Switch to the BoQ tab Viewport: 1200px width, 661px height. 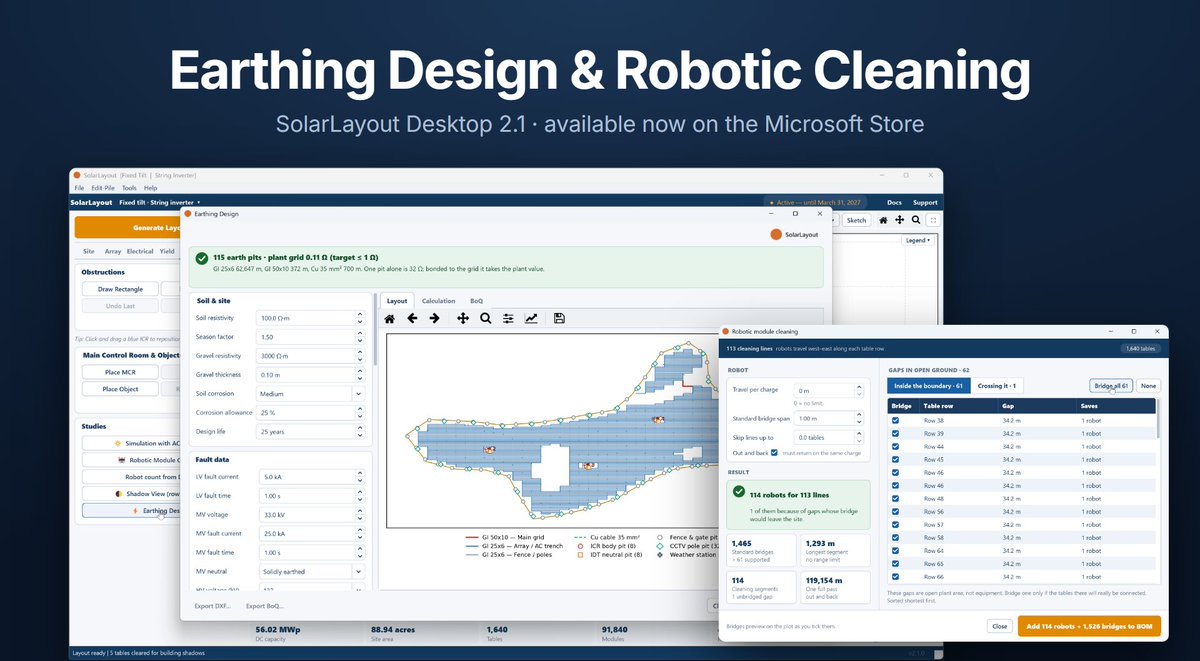[476, 300]
